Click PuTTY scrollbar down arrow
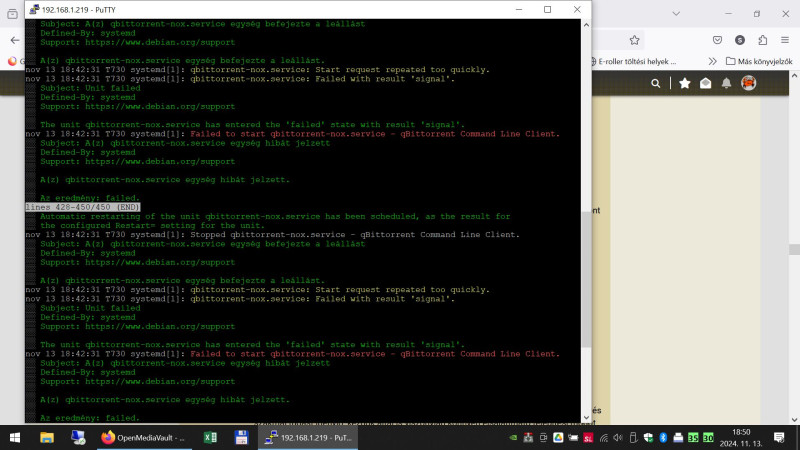Screen dimensions: 800x450 click(x=586, y=417)
